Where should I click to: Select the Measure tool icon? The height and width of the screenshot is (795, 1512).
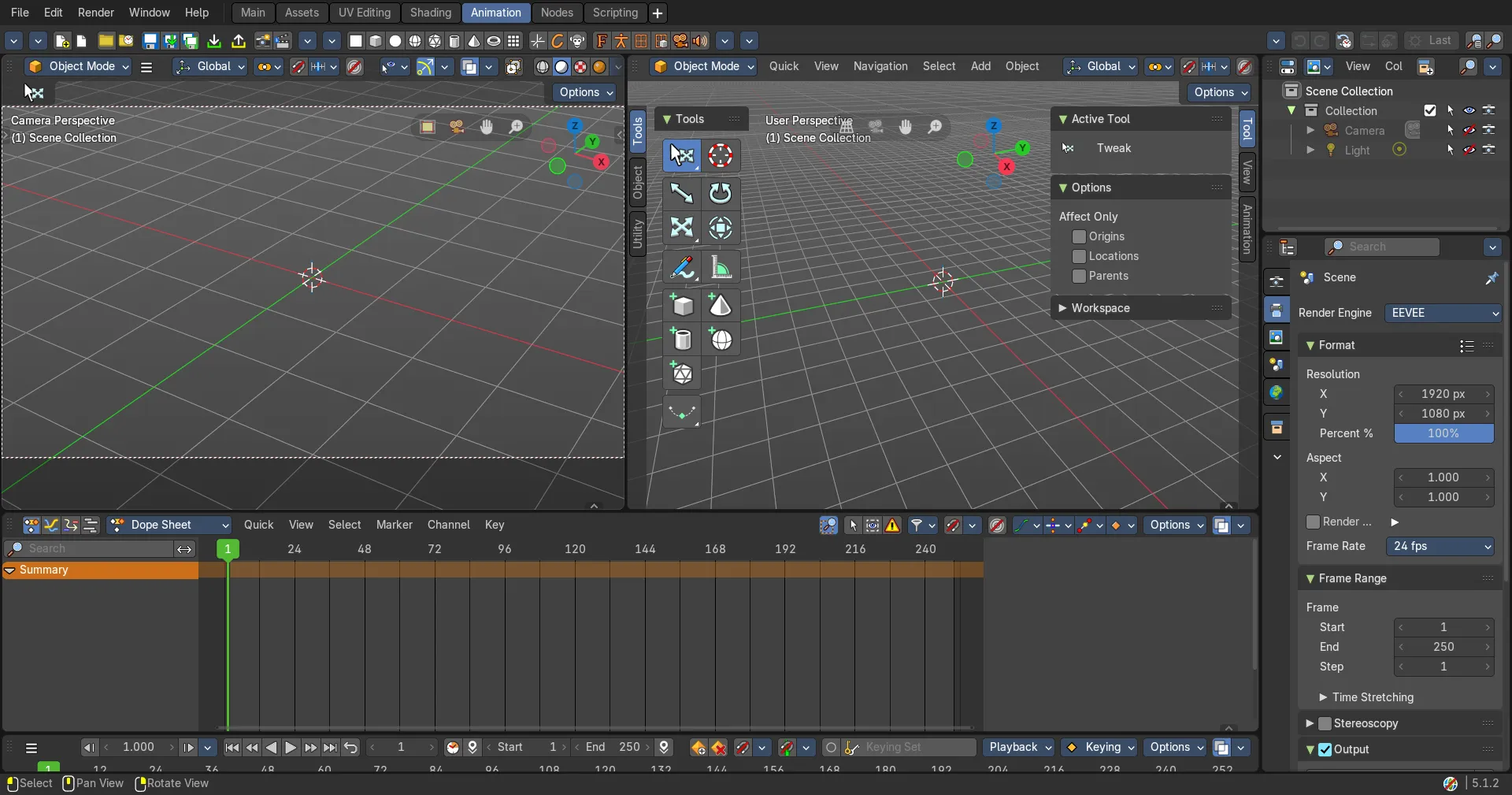[x=720, y=268]
